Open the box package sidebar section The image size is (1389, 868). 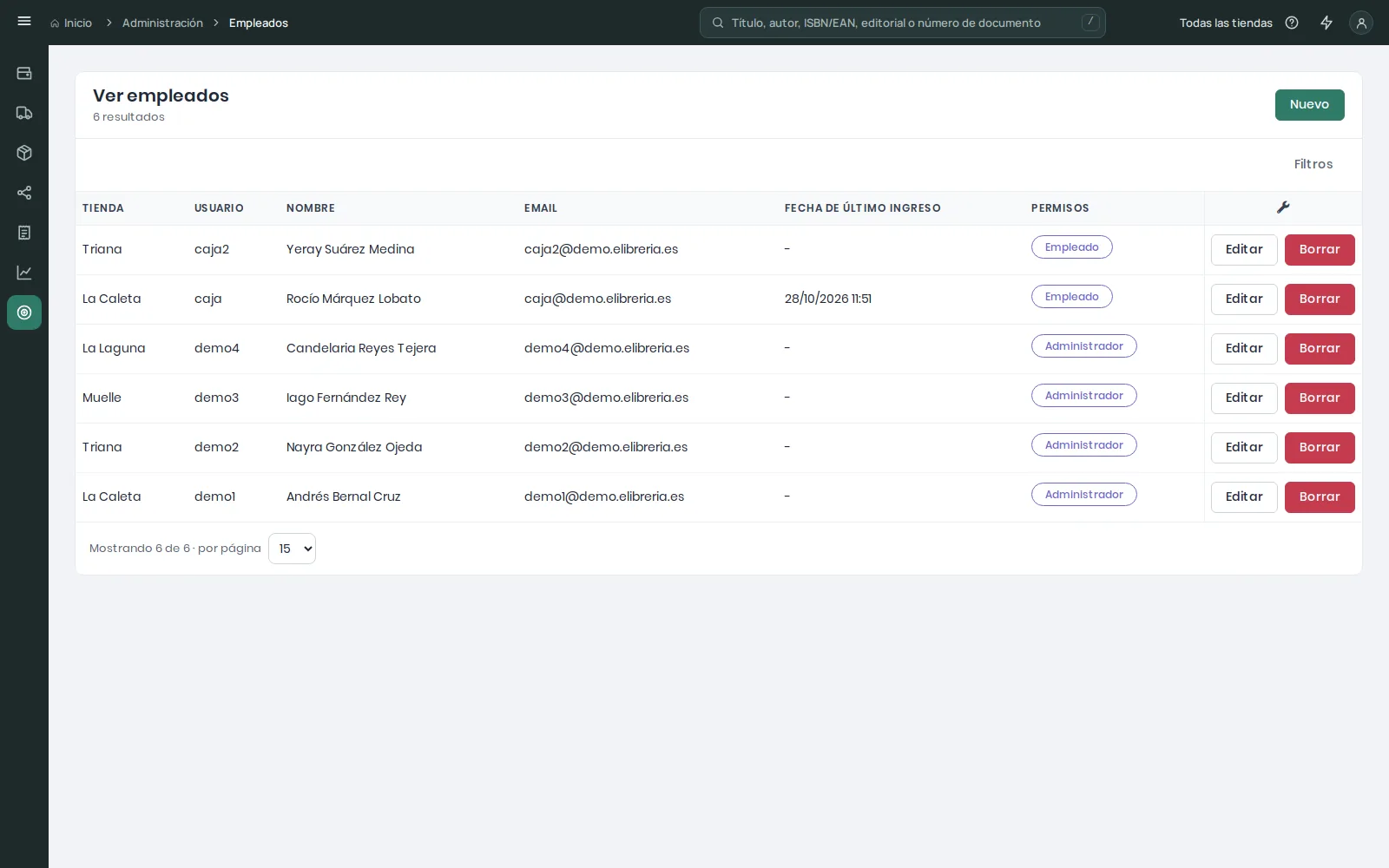point(24,153)
